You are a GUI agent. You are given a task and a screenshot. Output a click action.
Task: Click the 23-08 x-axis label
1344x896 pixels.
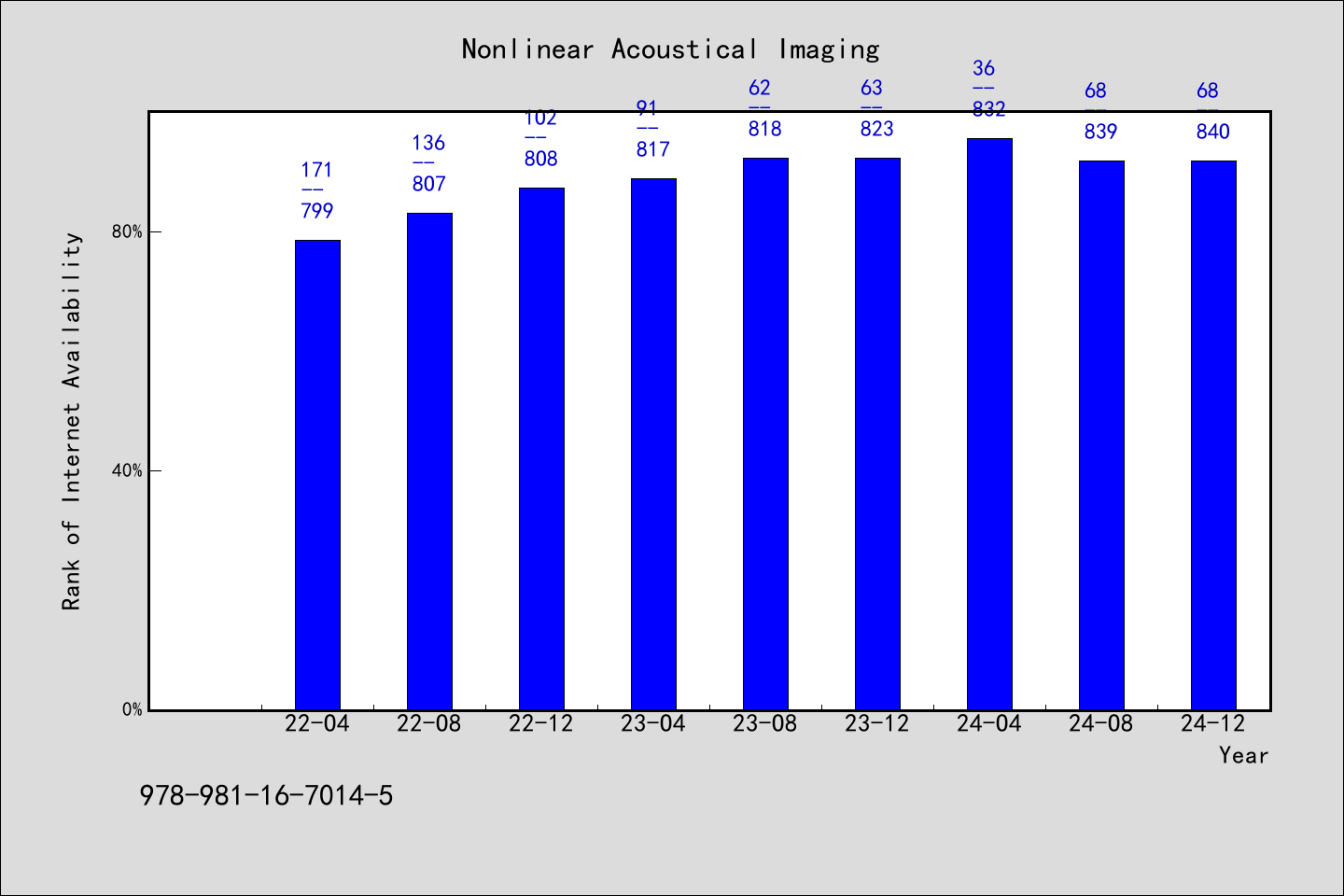(x=765, y=723)
